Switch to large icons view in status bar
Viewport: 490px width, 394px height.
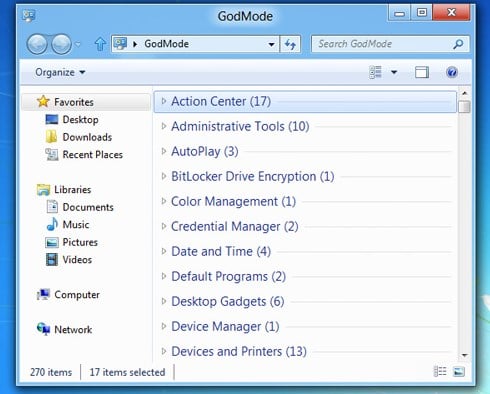click(459, 372)
